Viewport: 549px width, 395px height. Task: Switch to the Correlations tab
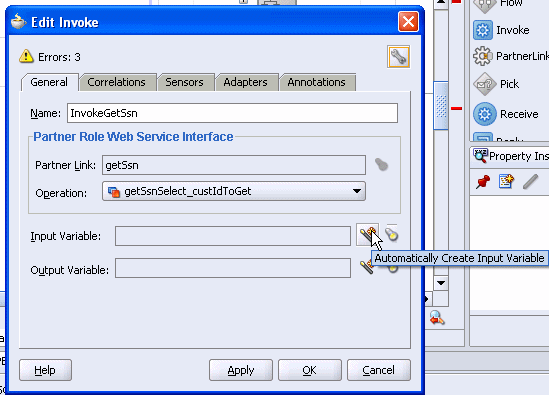(117, 82)
